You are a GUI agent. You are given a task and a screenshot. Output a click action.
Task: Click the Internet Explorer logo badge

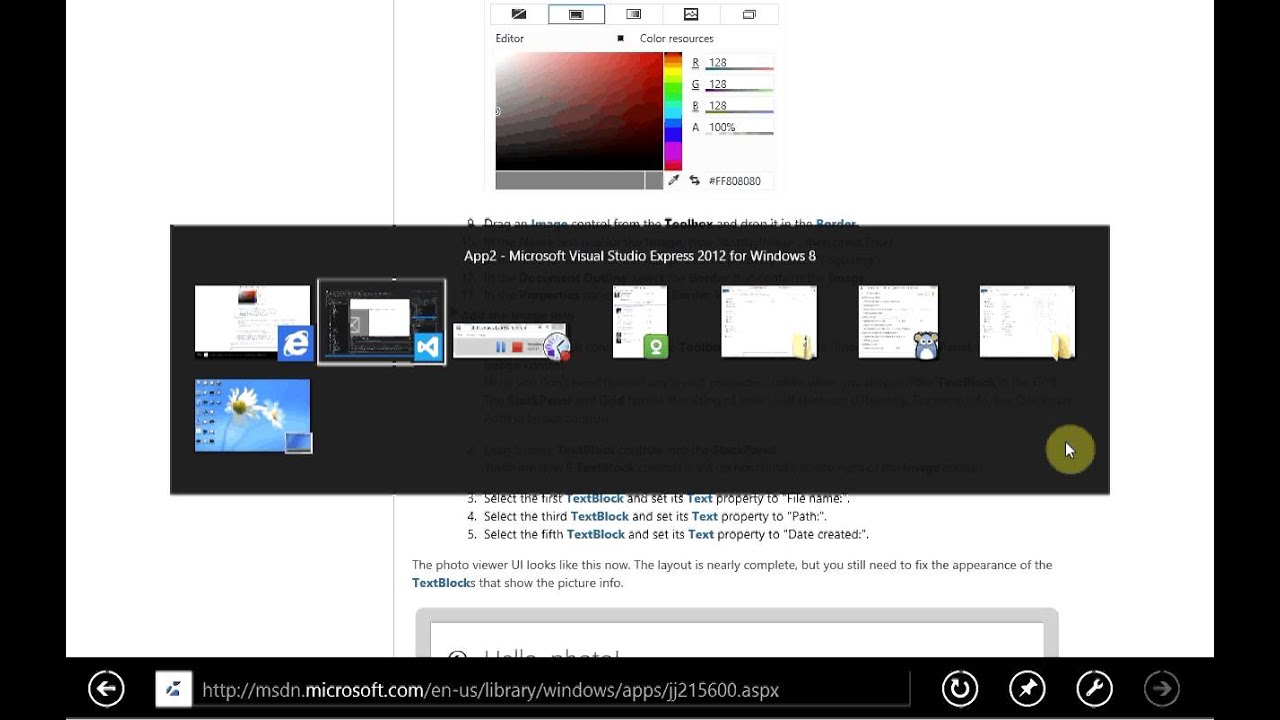click(x=296, y=343)
